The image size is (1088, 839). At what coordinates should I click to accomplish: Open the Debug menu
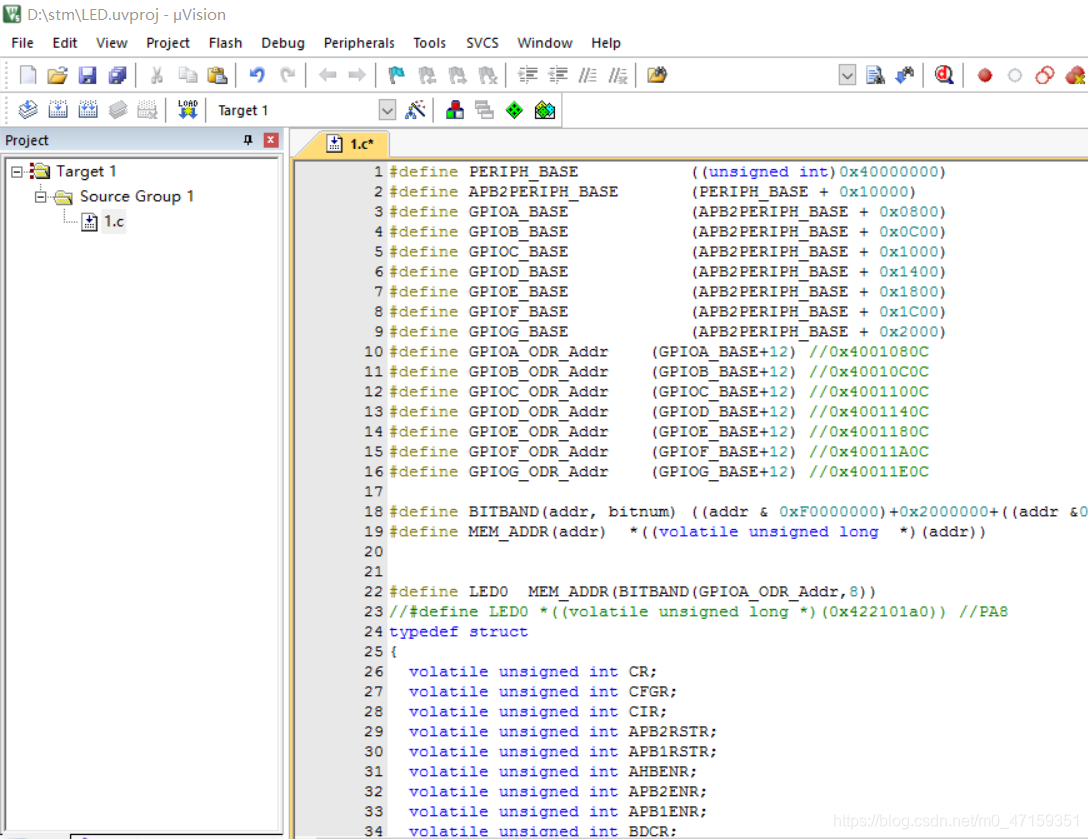pos(282,43)
